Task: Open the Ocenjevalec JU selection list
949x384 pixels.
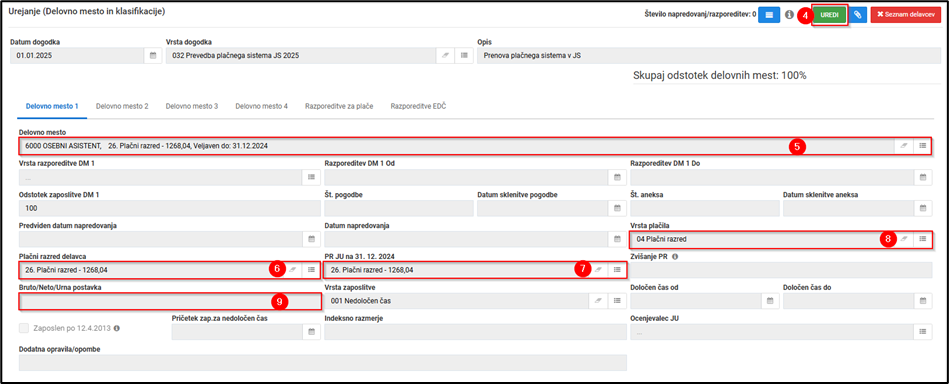Action: 923,331
